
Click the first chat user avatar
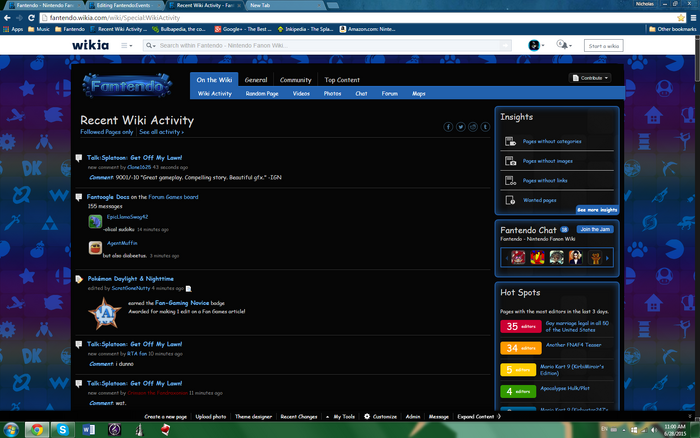(x=518, y=258)
